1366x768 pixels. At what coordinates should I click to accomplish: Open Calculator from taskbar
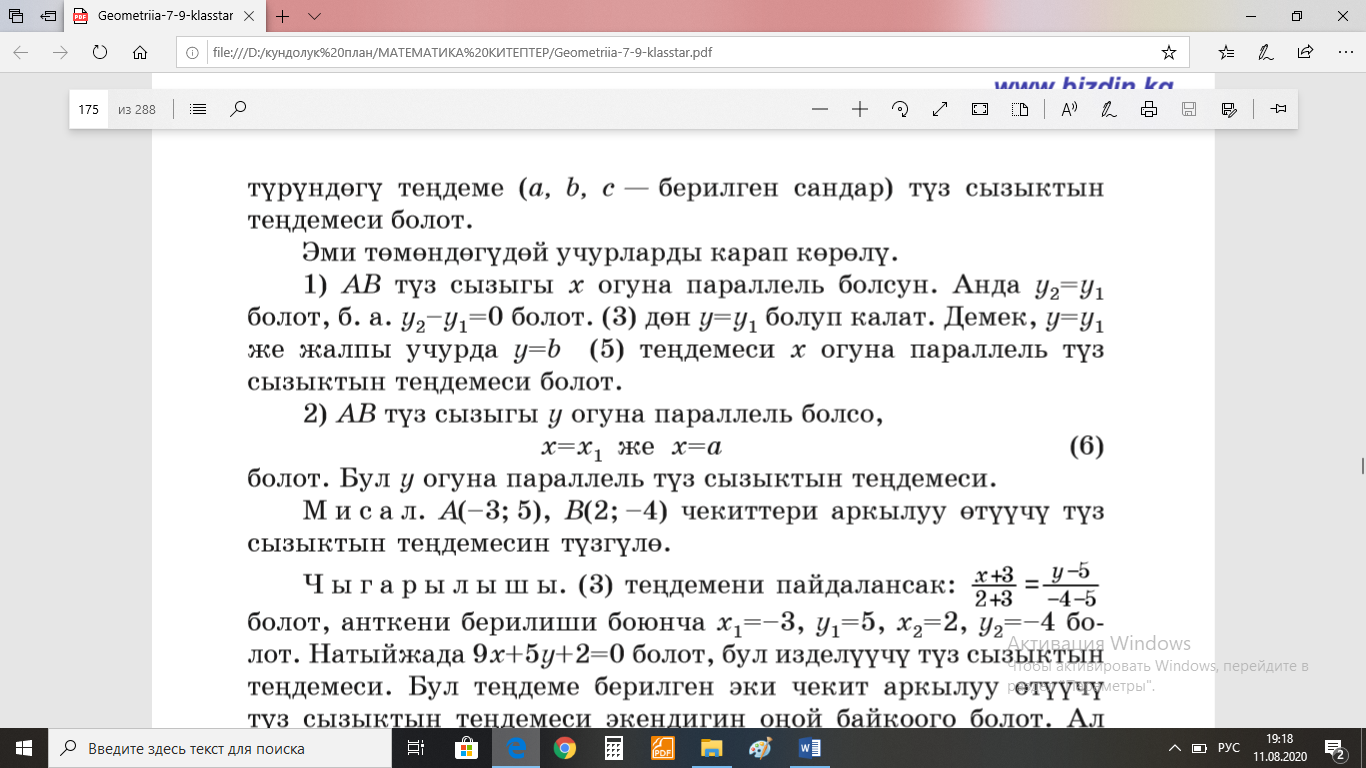[x=613, y=748]
